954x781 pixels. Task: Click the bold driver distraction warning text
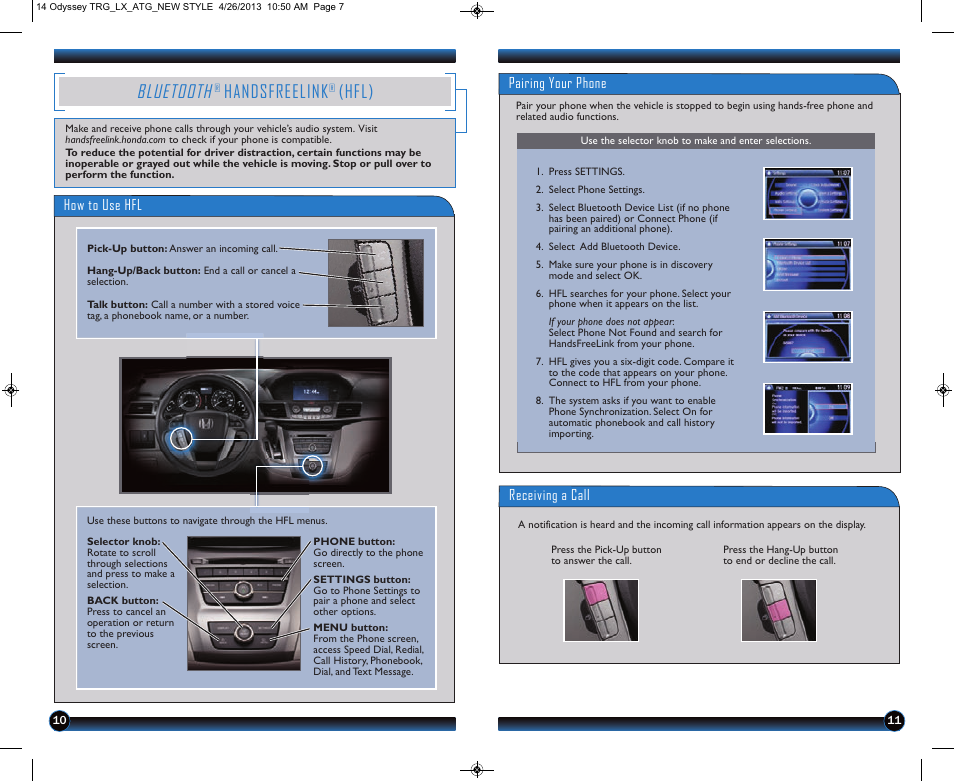coord(248,164)
